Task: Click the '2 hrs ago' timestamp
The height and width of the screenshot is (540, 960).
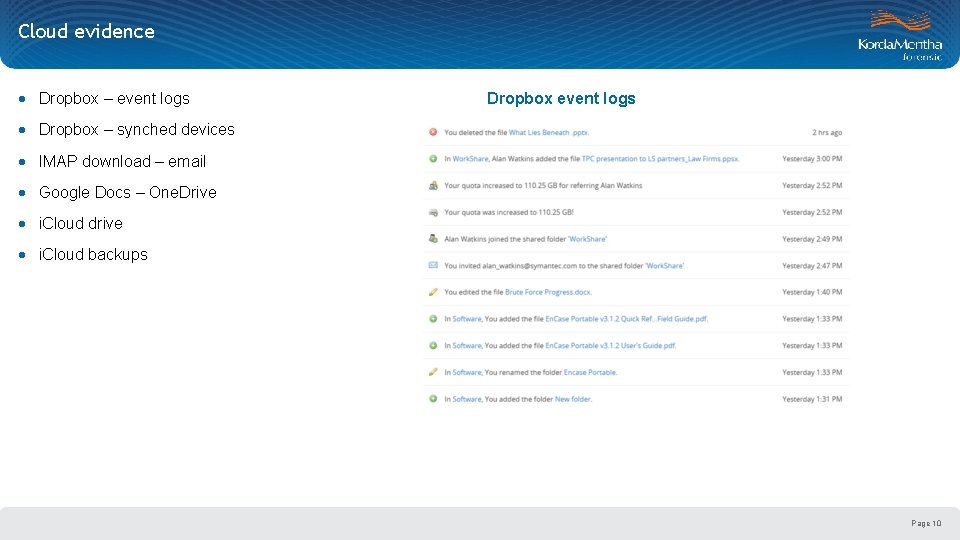Action: [x=827, y=132]
